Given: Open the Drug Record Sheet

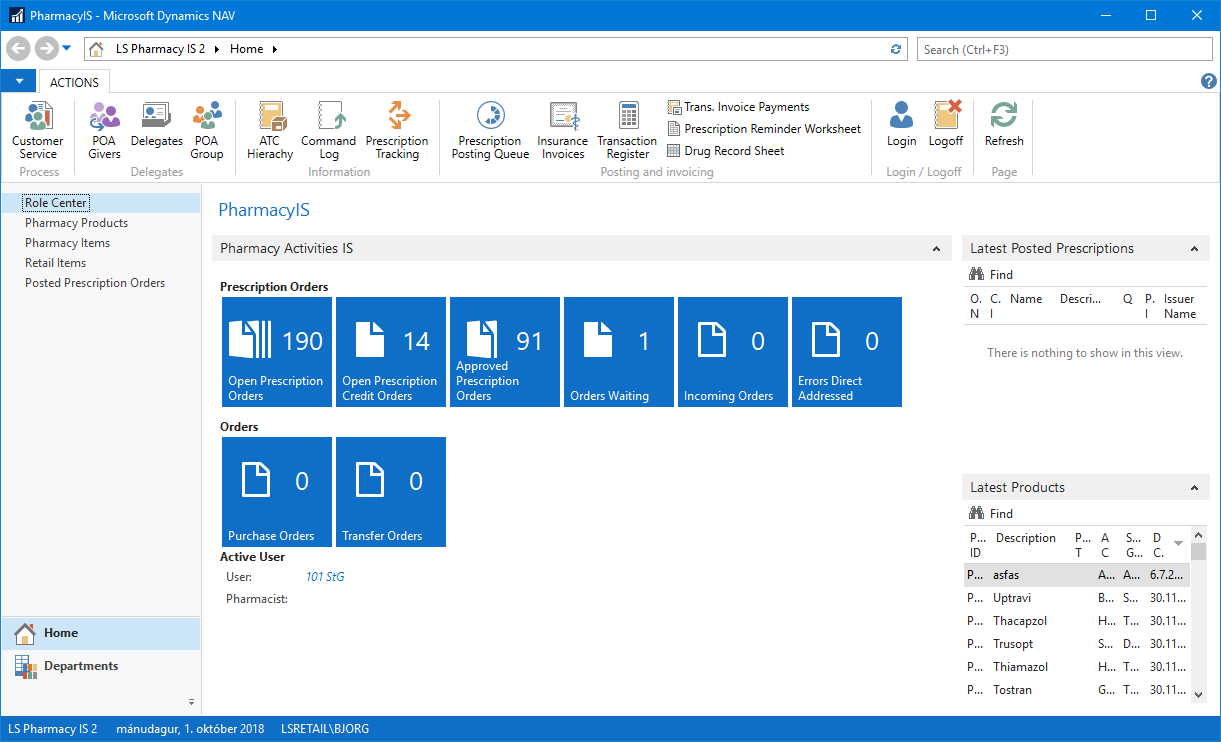Looking at the screenshot, I should point(733,151).
